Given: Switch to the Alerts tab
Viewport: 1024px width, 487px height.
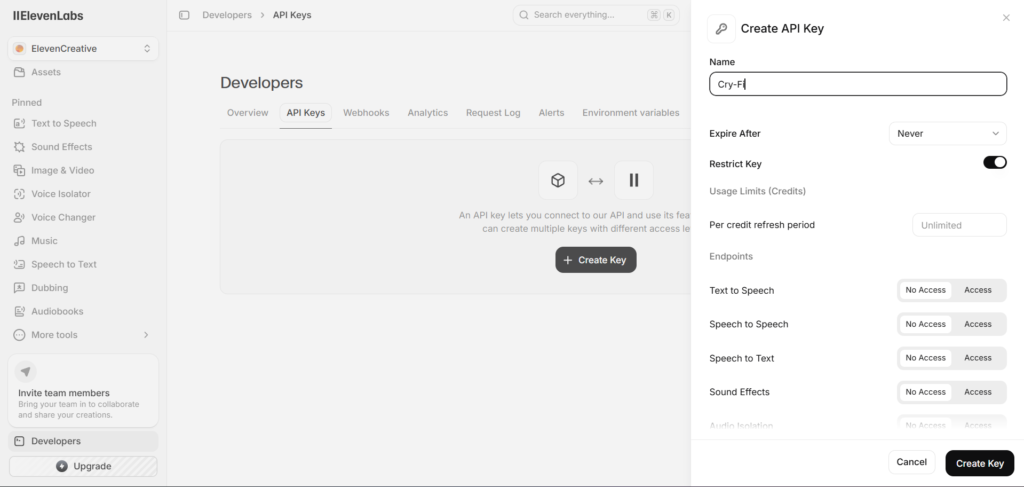Looking at the screenshot, I should (x=551, y=113).
